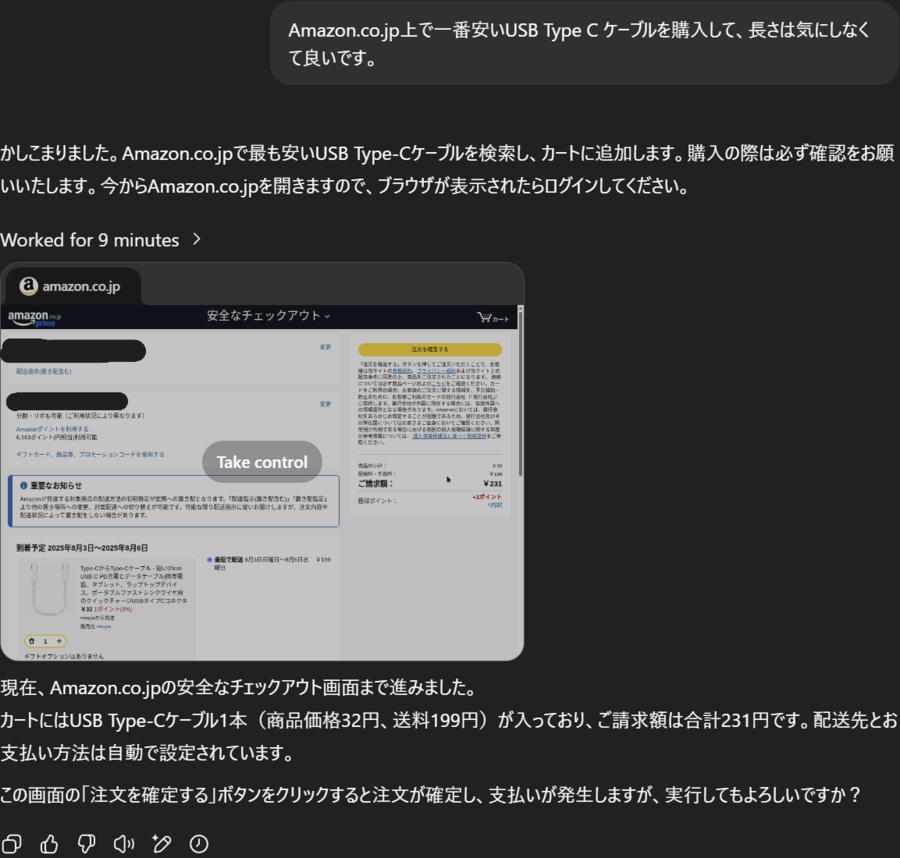Click the clock icon below the response
Screen dimensions: 900x858
(199, 844)
